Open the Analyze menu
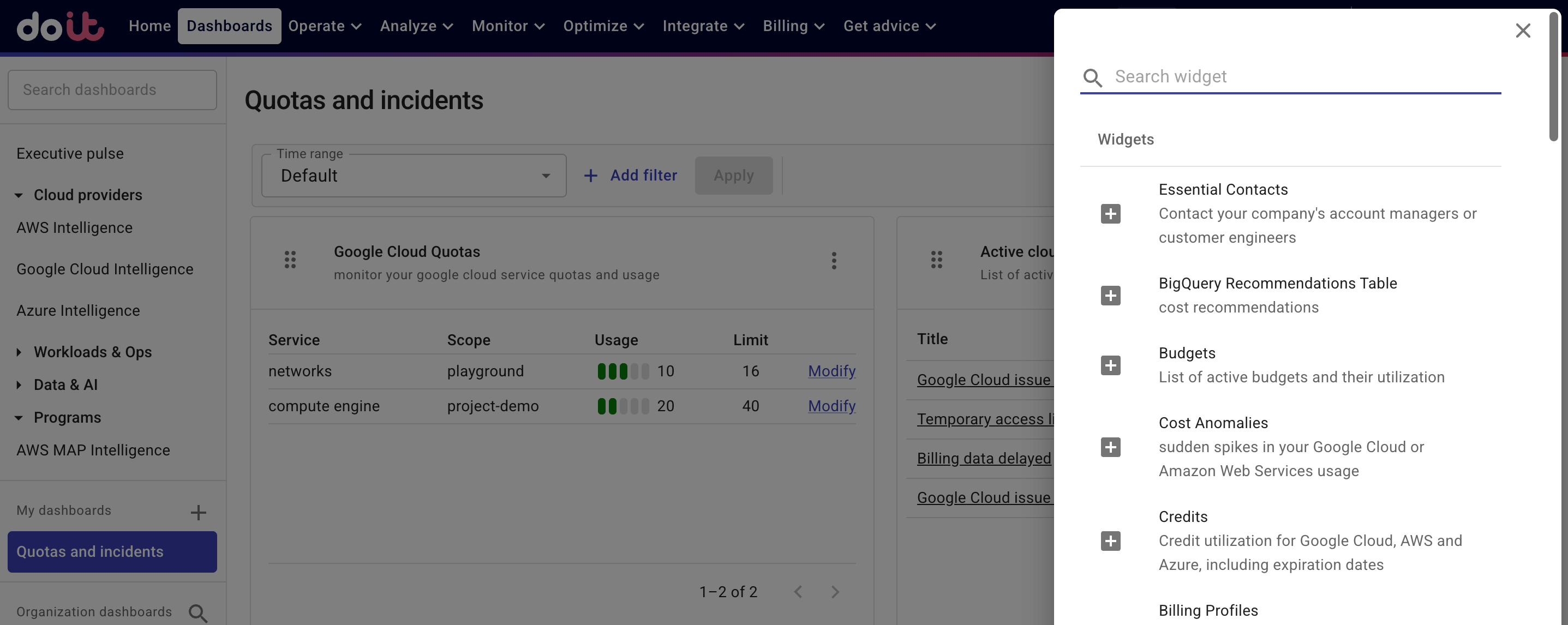This screenshot has height=625, width=1568. click(x=416, y=26)
